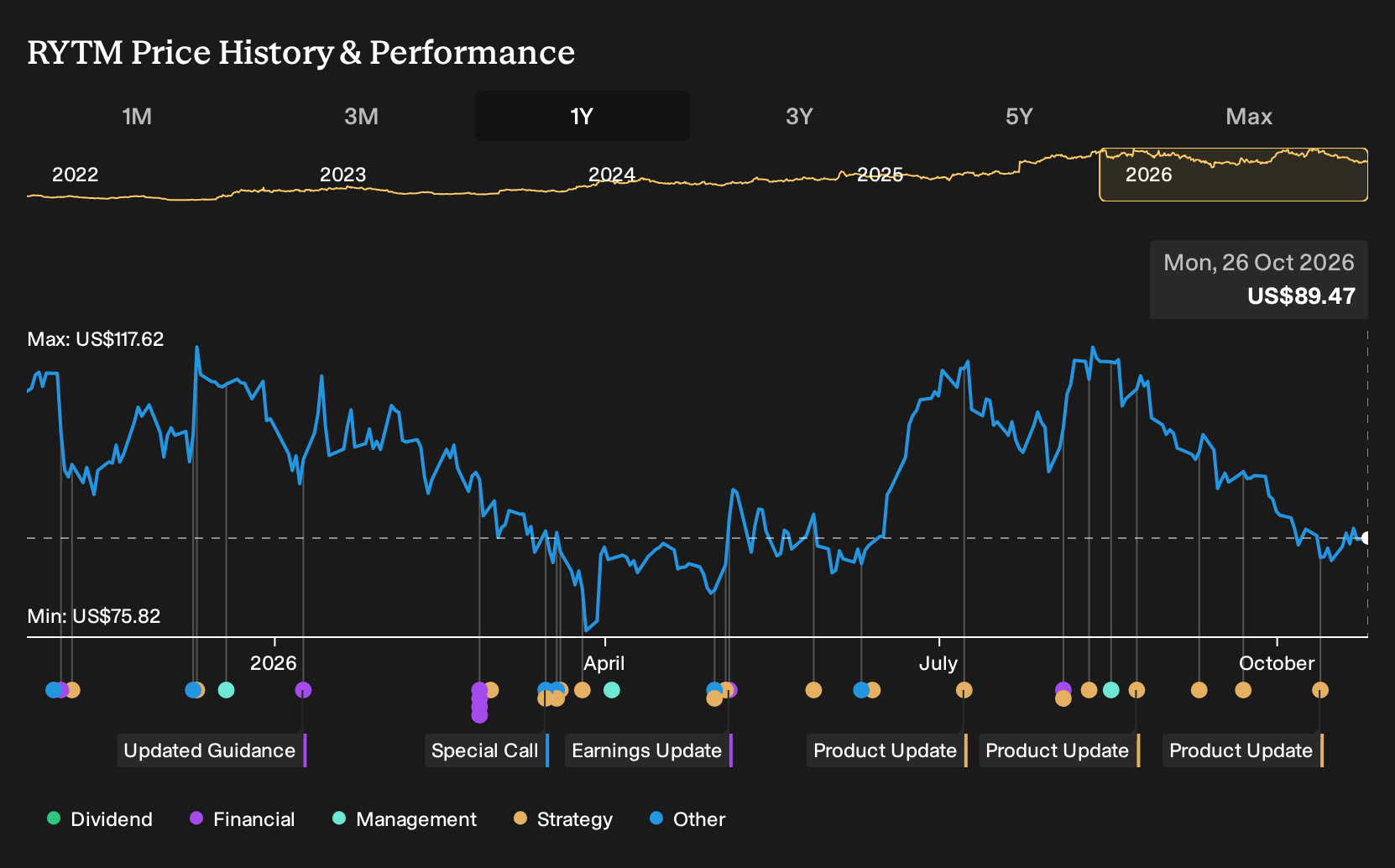Toggle the Dividend legend filter
The width and height of the screenshot is (1395, 868).
[x=100, y=818]
